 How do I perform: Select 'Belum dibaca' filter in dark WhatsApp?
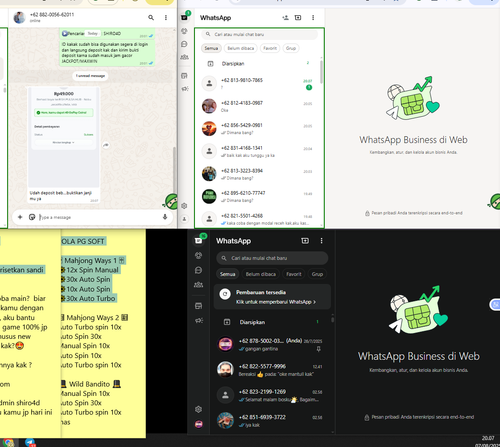pyautogui.click(x=261, y=274)
